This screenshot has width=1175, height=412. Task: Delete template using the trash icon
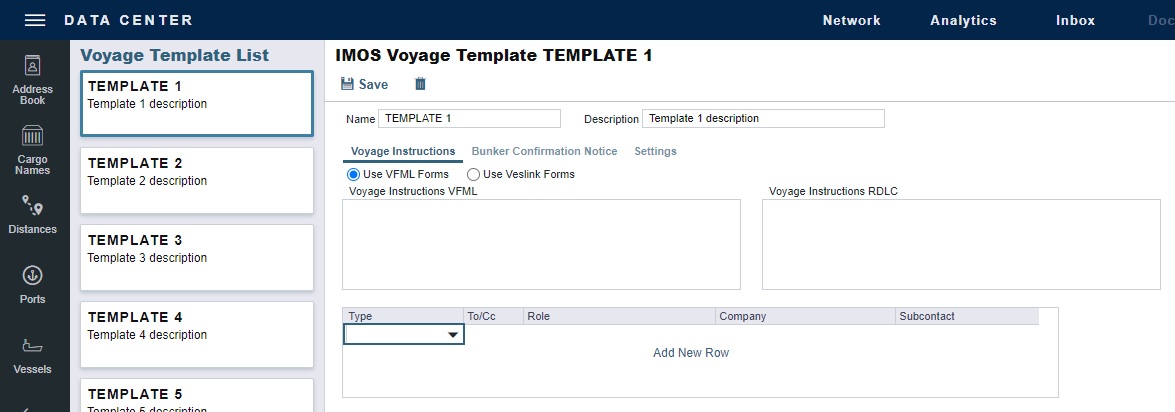pyautogui.click(x=420, y=85)
